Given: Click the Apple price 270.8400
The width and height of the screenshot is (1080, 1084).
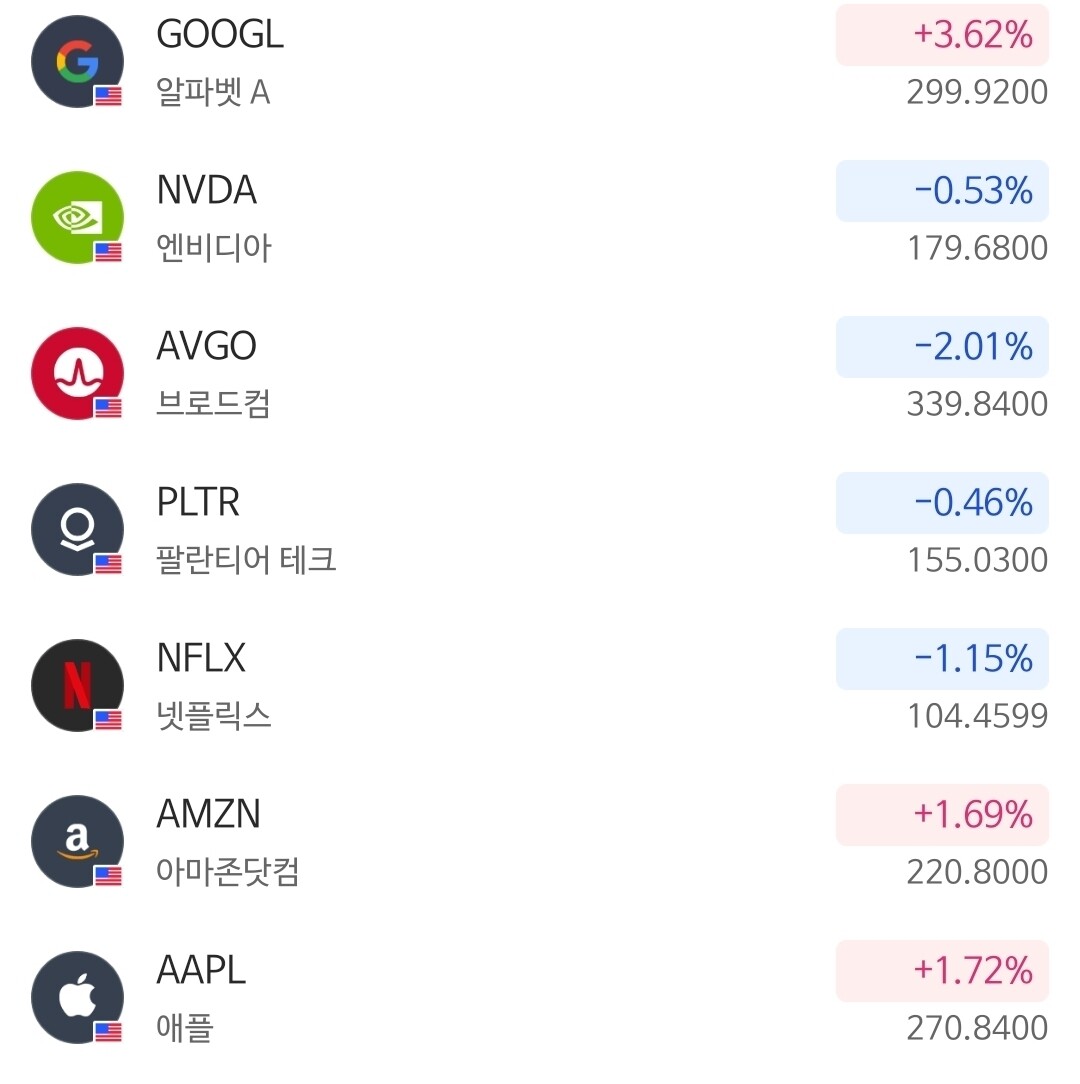Looking at the screenshot, I should click(977, 1028).
